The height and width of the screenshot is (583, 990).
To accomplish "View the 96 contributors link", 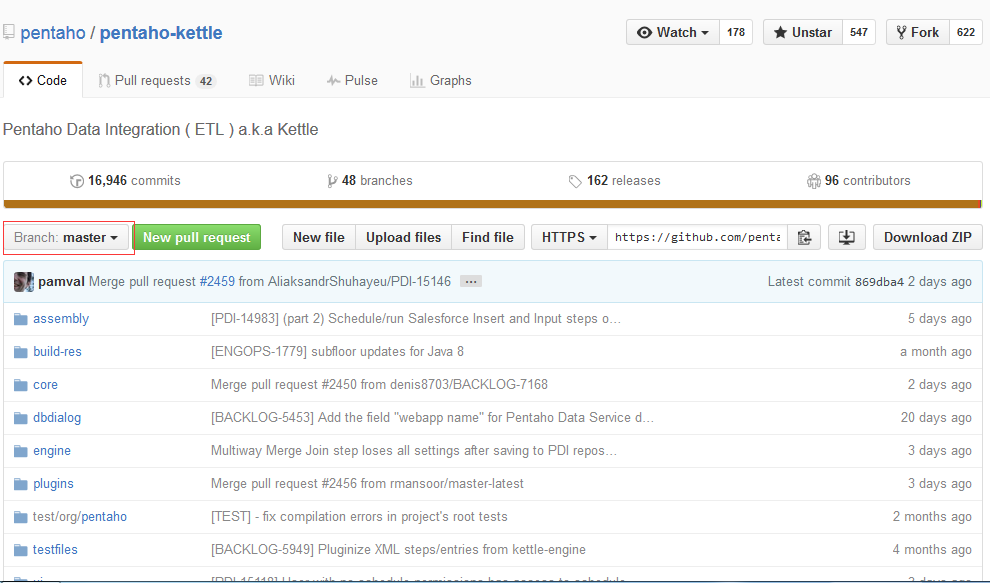I will pos(859,181).
